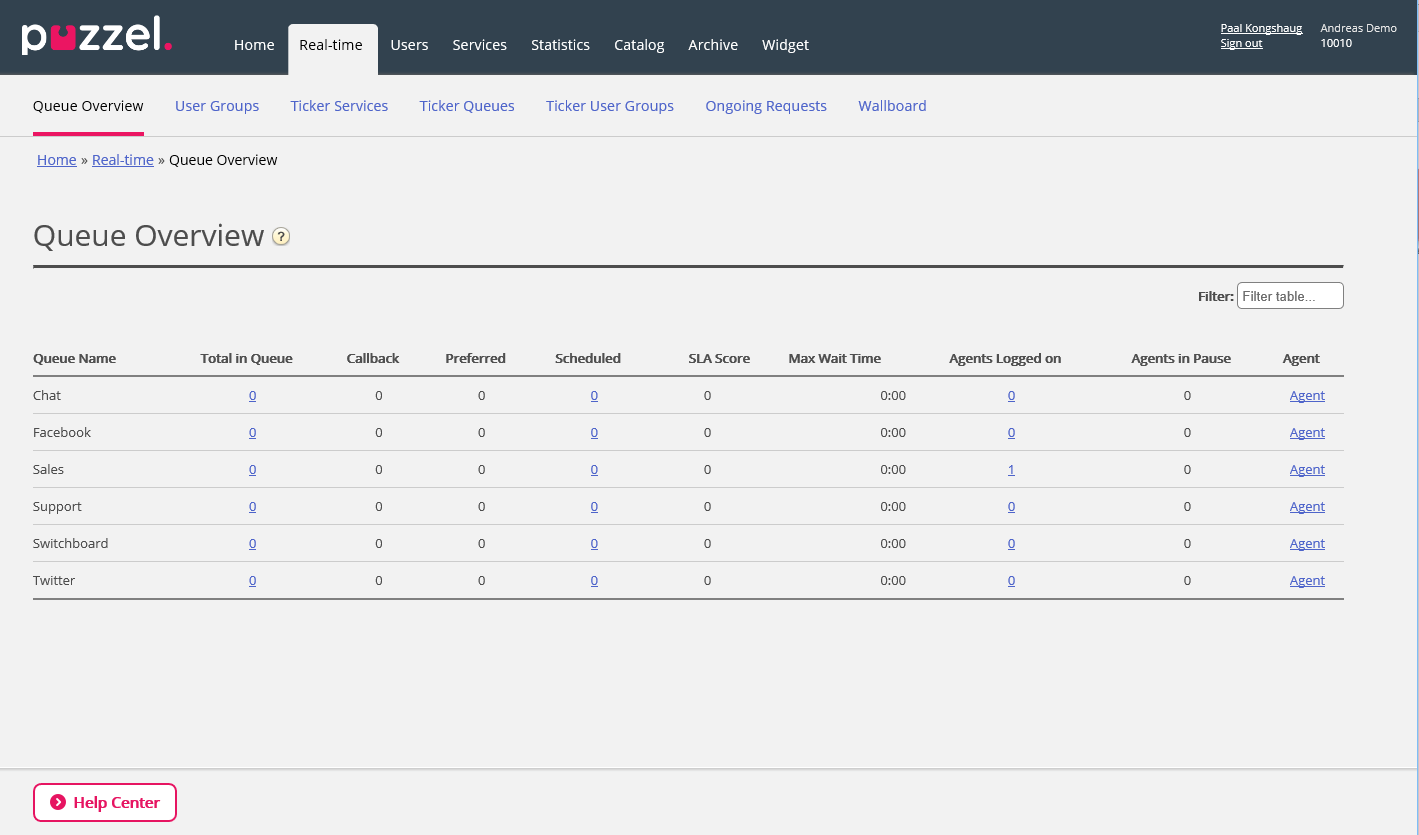Open the Help Center button
This screenshot has width=1419, height=835.
point(105,802)
